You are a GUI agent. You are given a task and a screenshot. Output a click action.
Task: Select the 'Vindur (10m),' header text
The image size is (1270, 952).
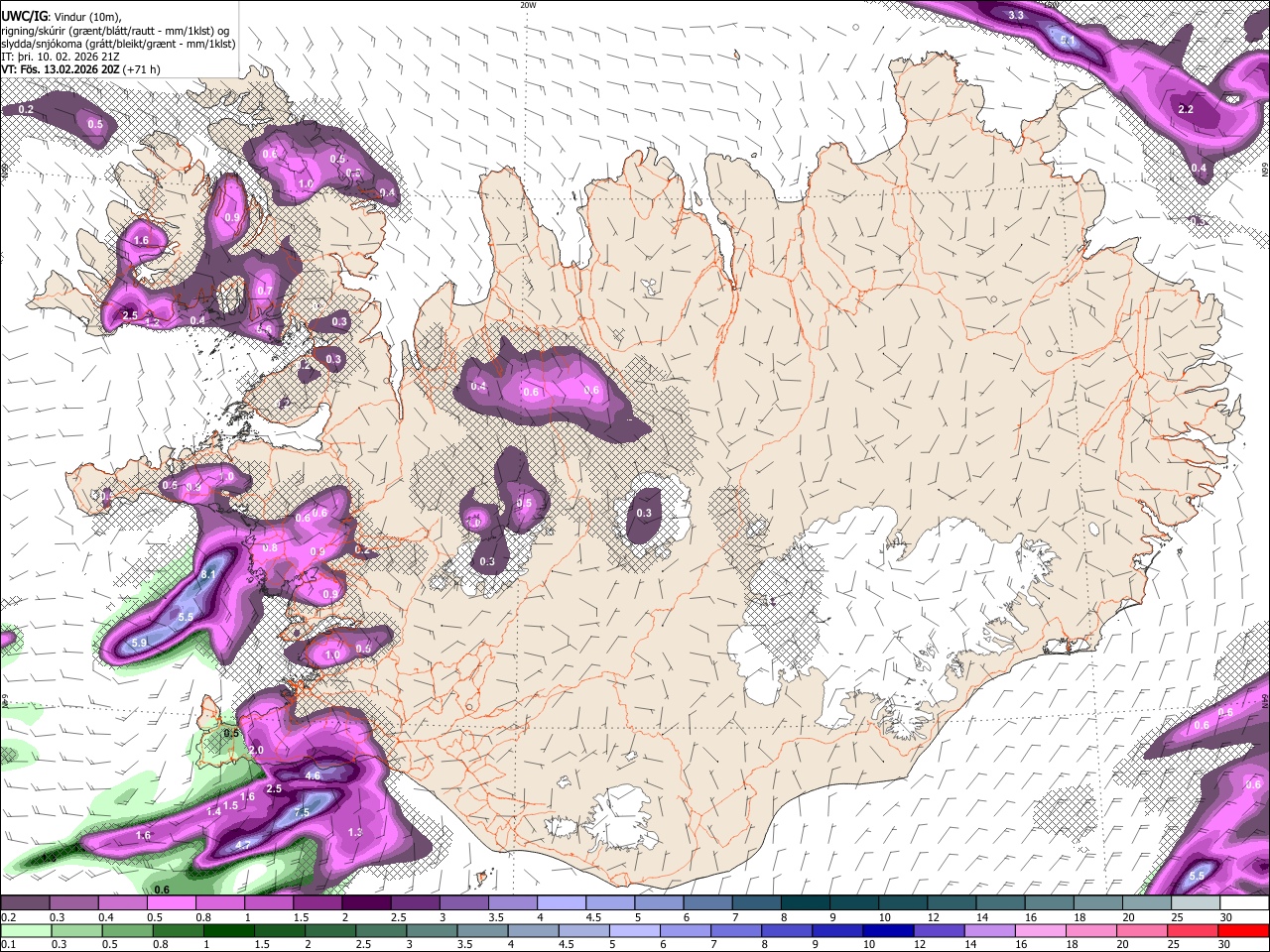86,17
